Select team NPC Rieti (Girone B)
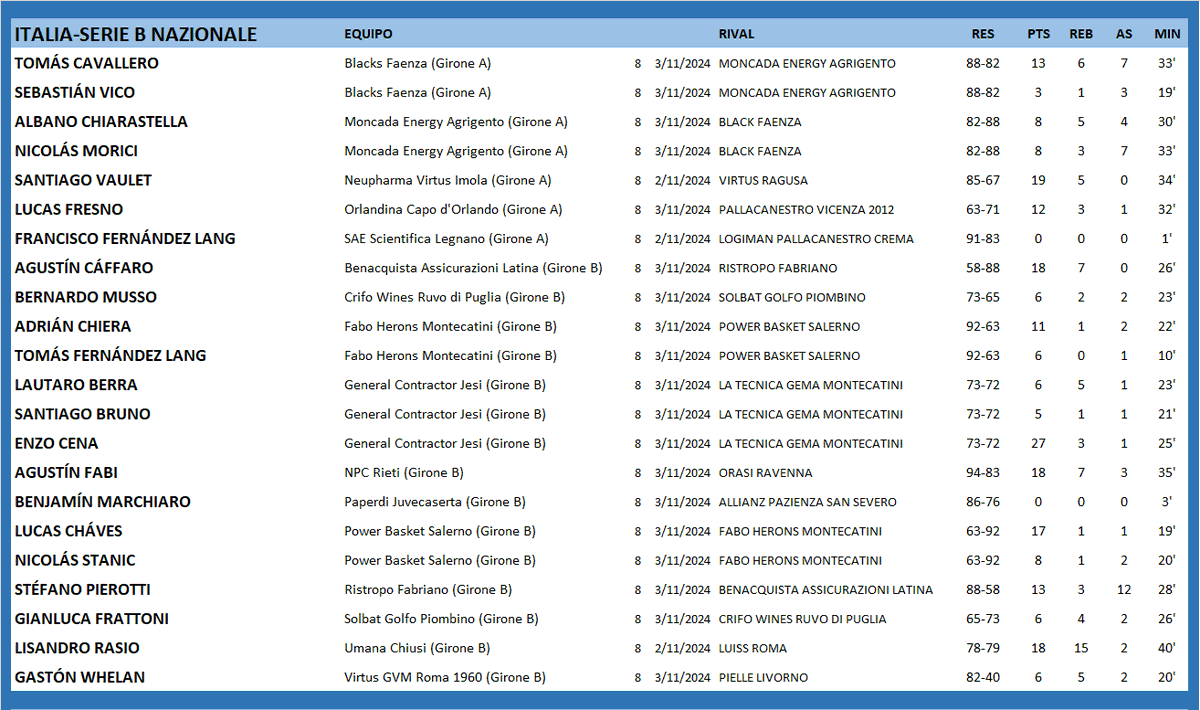The width and height of the screenshot is (1200, 710). [404, 472]
